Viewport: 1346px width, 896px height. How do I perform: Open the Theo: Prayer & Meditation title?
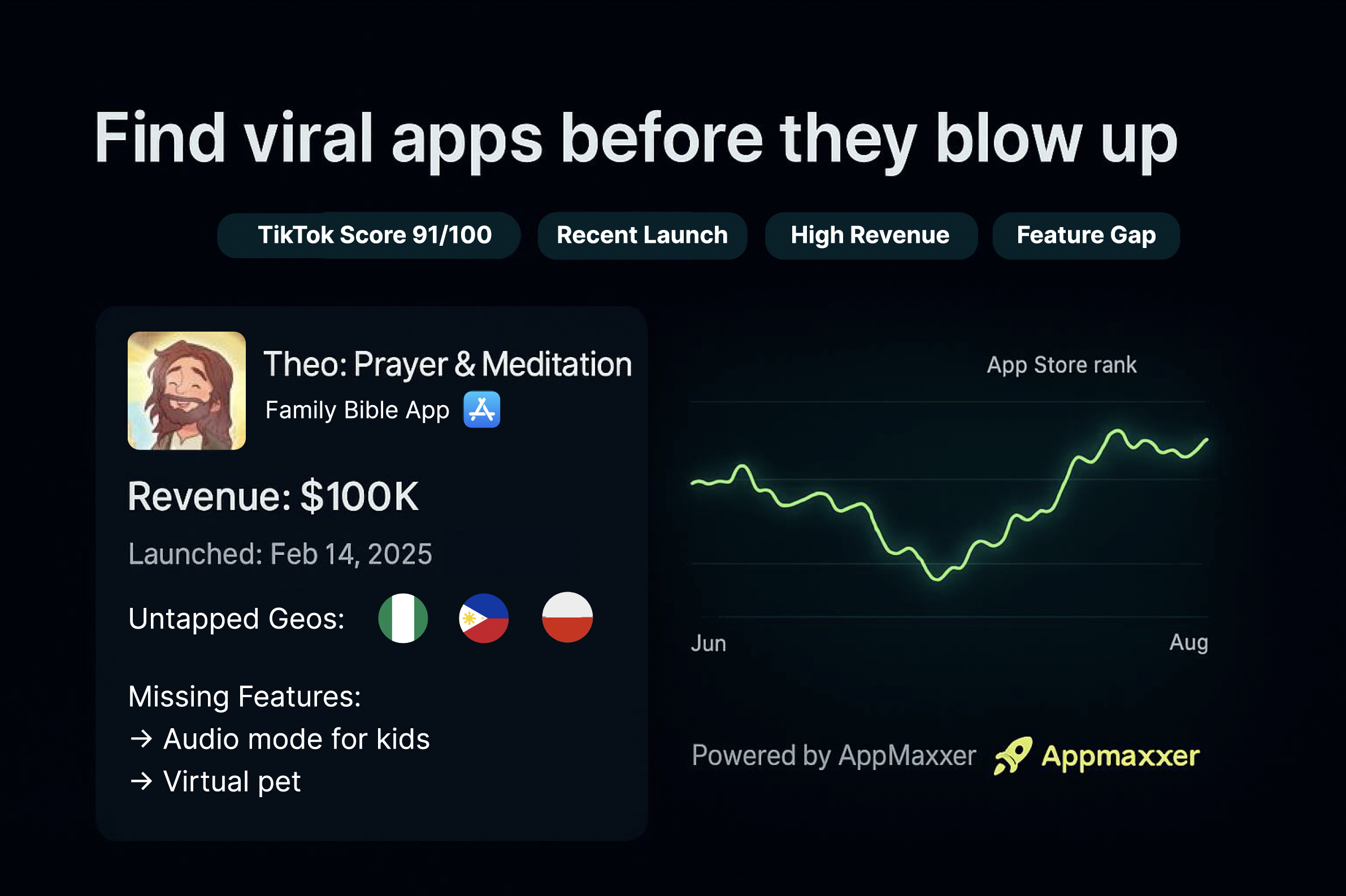(x=447, y=364)
